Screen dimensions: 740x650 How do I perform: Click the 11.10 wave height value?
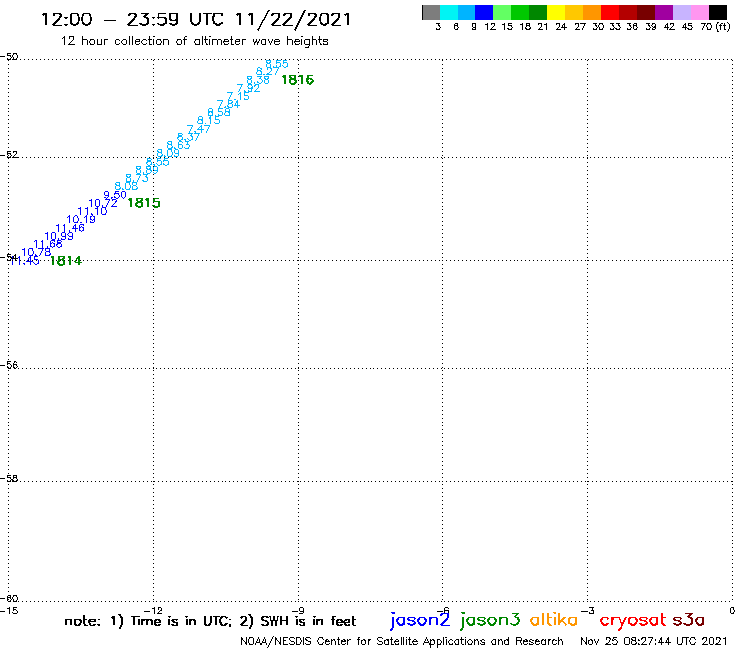point(92,211)
